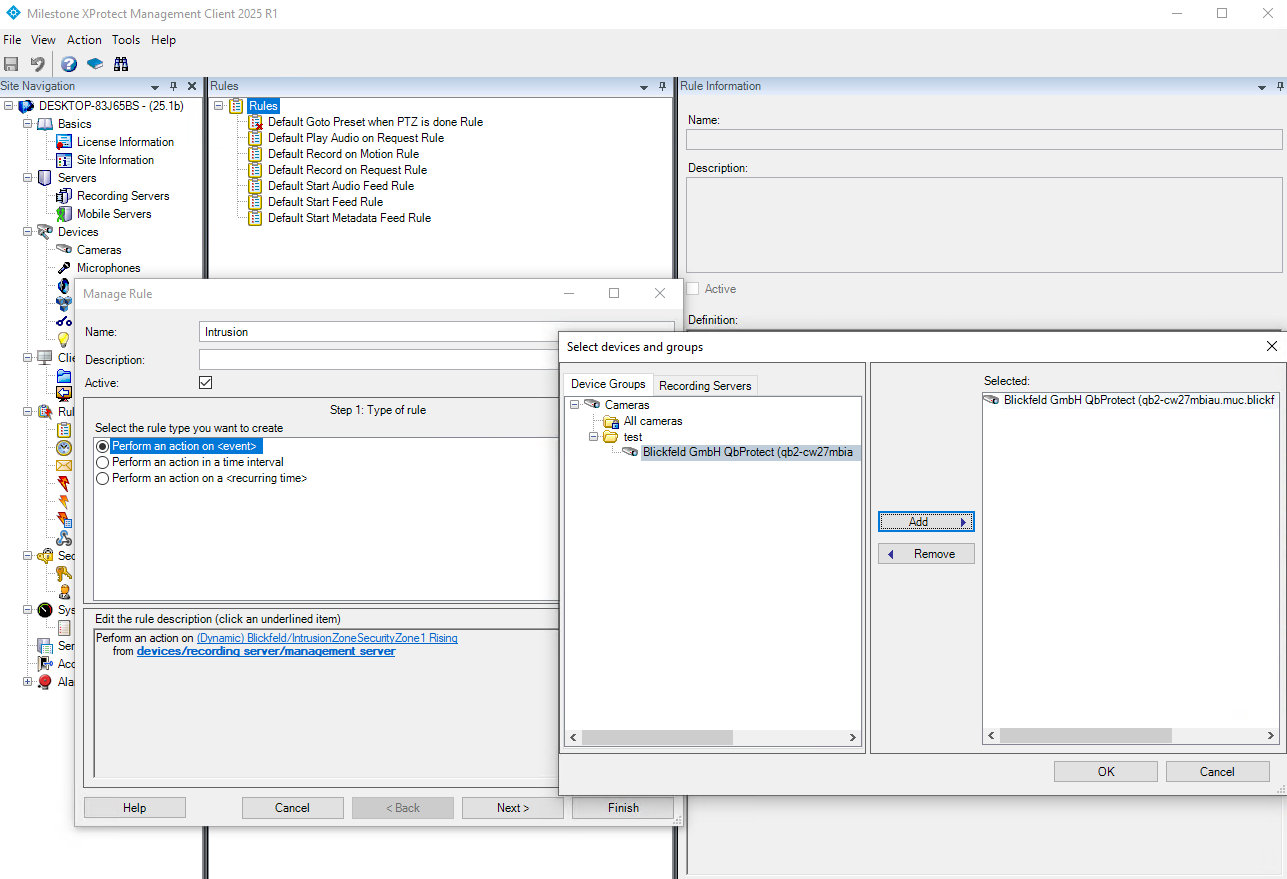Uncheck the Active checkbox in Manage Rule
Viewport: 1287px width, 879px height.
pos(206,383)
